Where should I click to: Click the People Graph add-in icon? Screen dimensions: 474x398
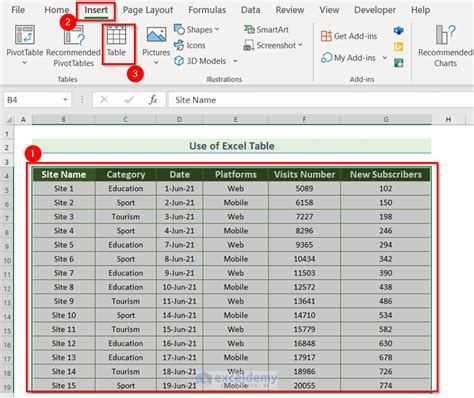[399, 62]
